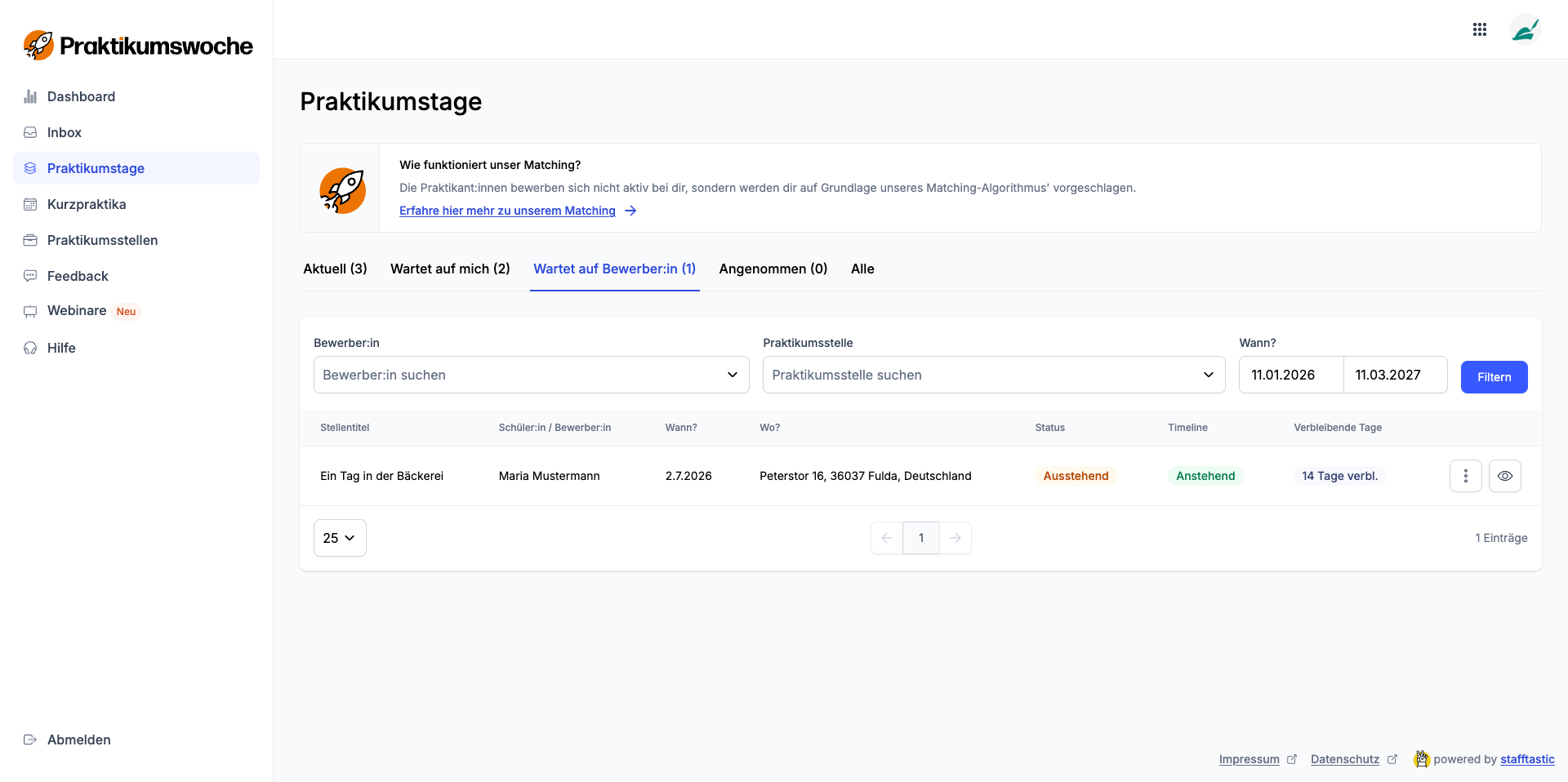View entry details with eye icon

1504,476
